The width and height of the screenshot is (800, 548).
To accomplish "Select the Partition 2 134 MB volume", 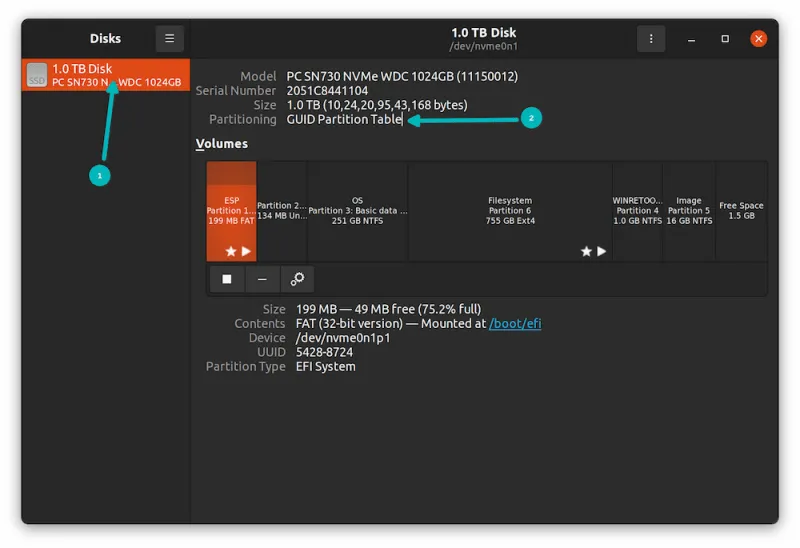I will 281,211.
